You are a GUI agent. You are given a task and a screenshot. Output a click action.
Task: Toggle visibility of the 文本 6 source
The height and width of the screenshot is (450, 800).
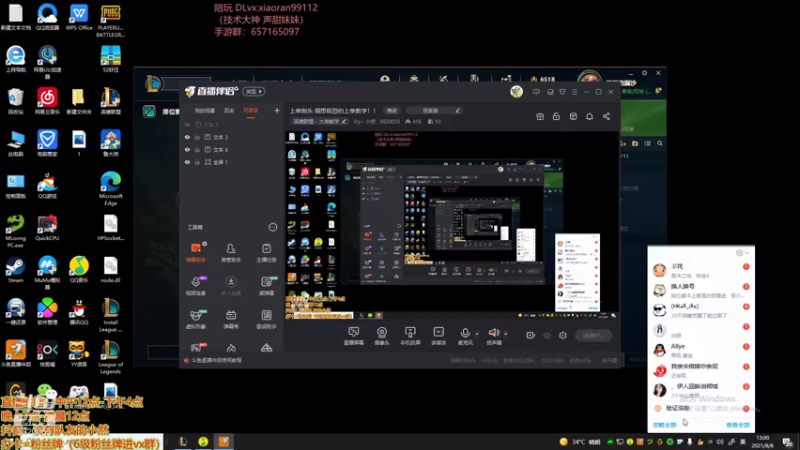pos(187,149)
